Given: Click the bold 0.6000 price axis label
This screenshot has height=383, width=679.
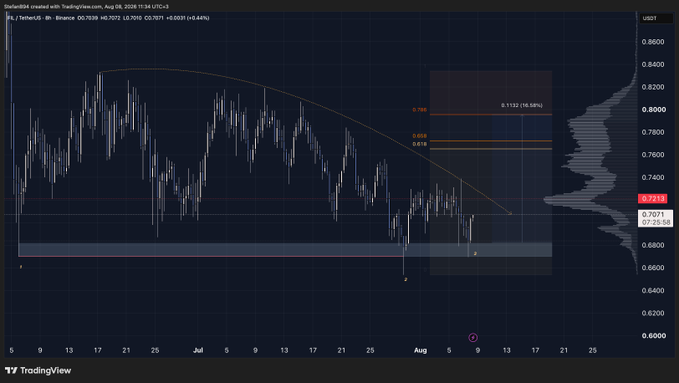Looking at the screenshot, I should (x=653, y=335).
